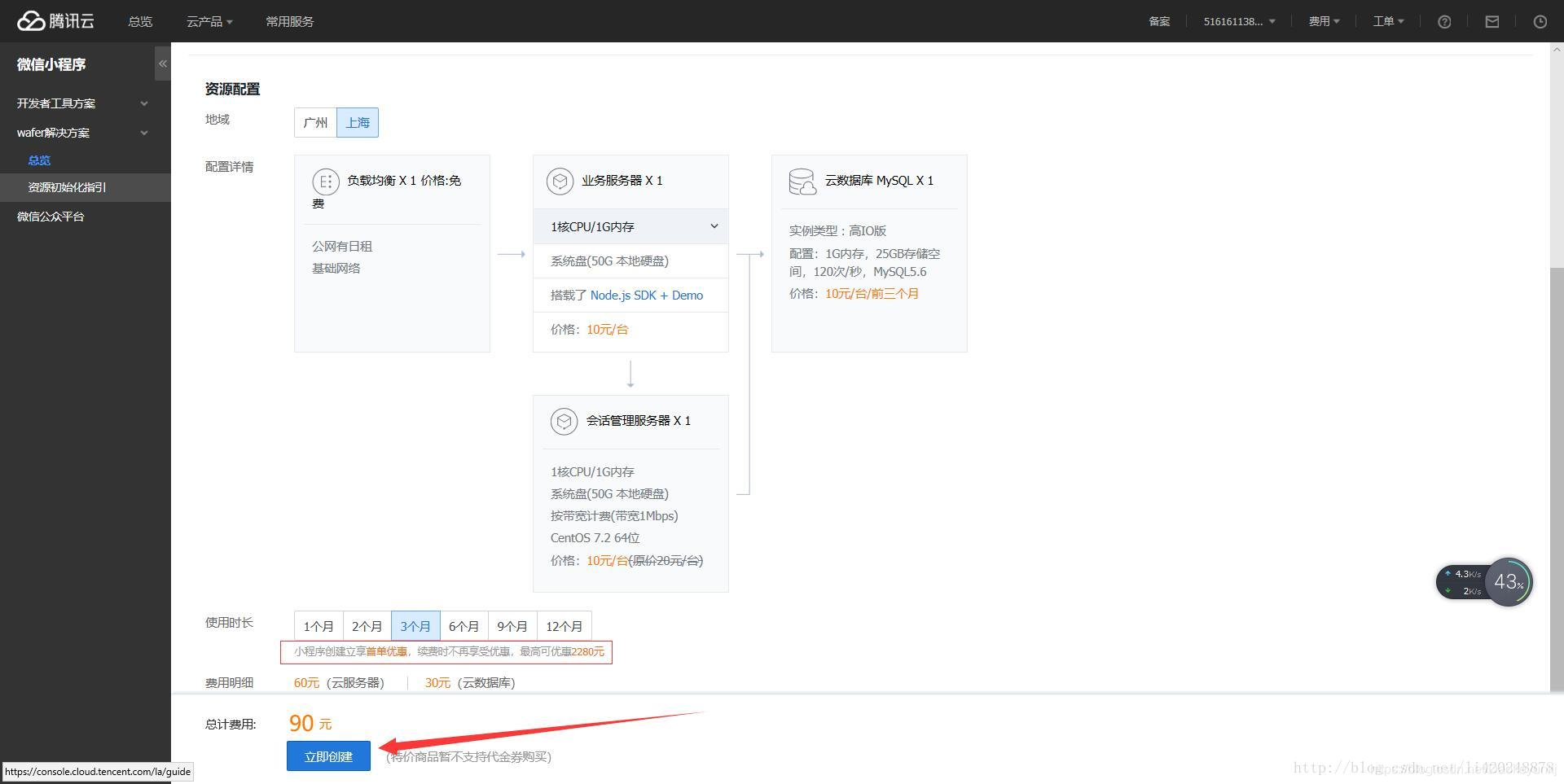Click the MySQL cloud database icon
Screen dimensions: 1564x784
tap(802, 182)
